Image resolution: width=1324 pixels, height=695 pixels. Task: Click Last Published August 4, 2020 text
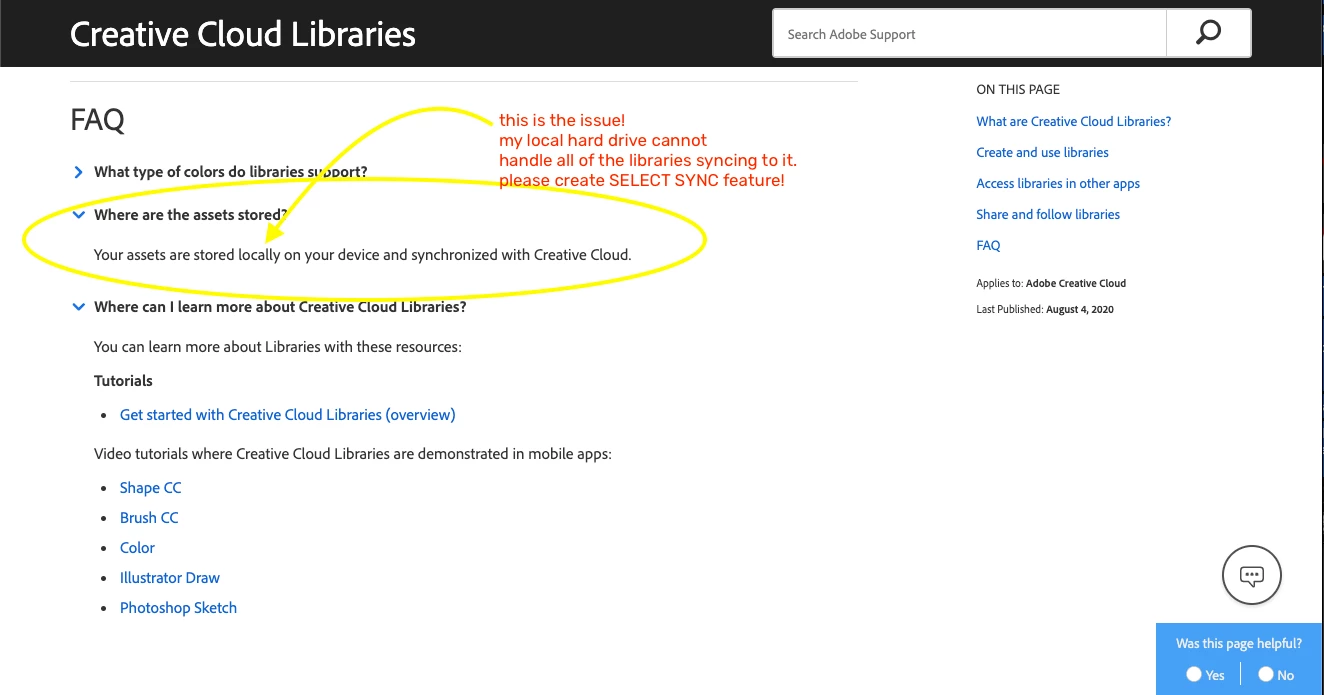coord(1045,309)
